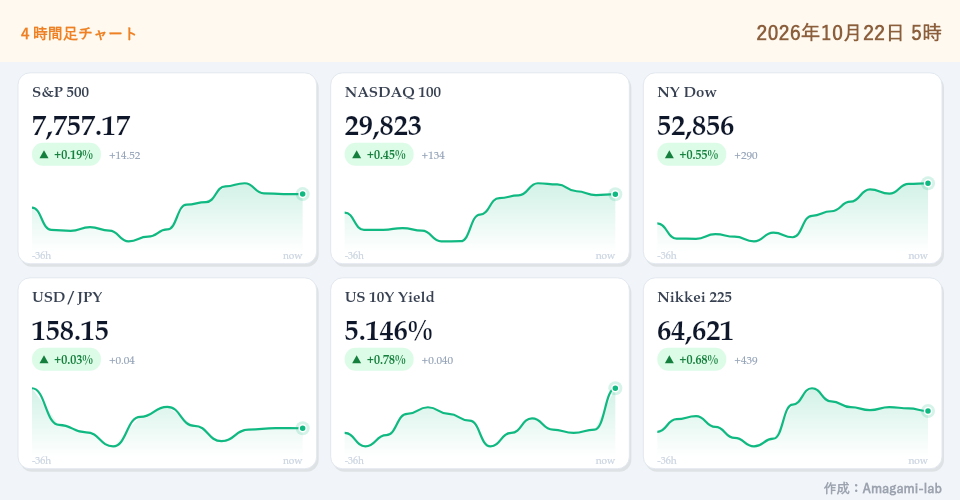Image resolution: width=960 pixels, height=500 pixels.
Task: Select the NY Dow value 52,856
Action: click(x=696, y=126)
